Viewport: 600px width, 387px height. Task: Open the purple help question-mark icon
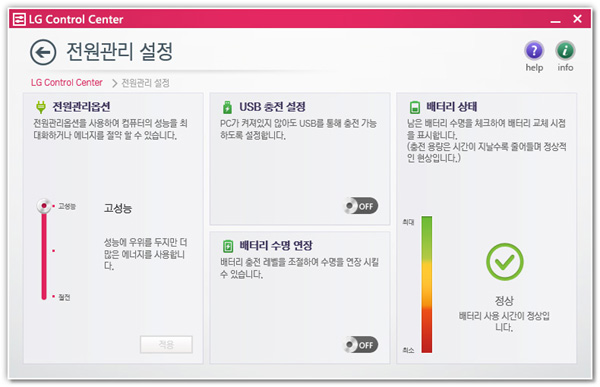pos(534,51)
